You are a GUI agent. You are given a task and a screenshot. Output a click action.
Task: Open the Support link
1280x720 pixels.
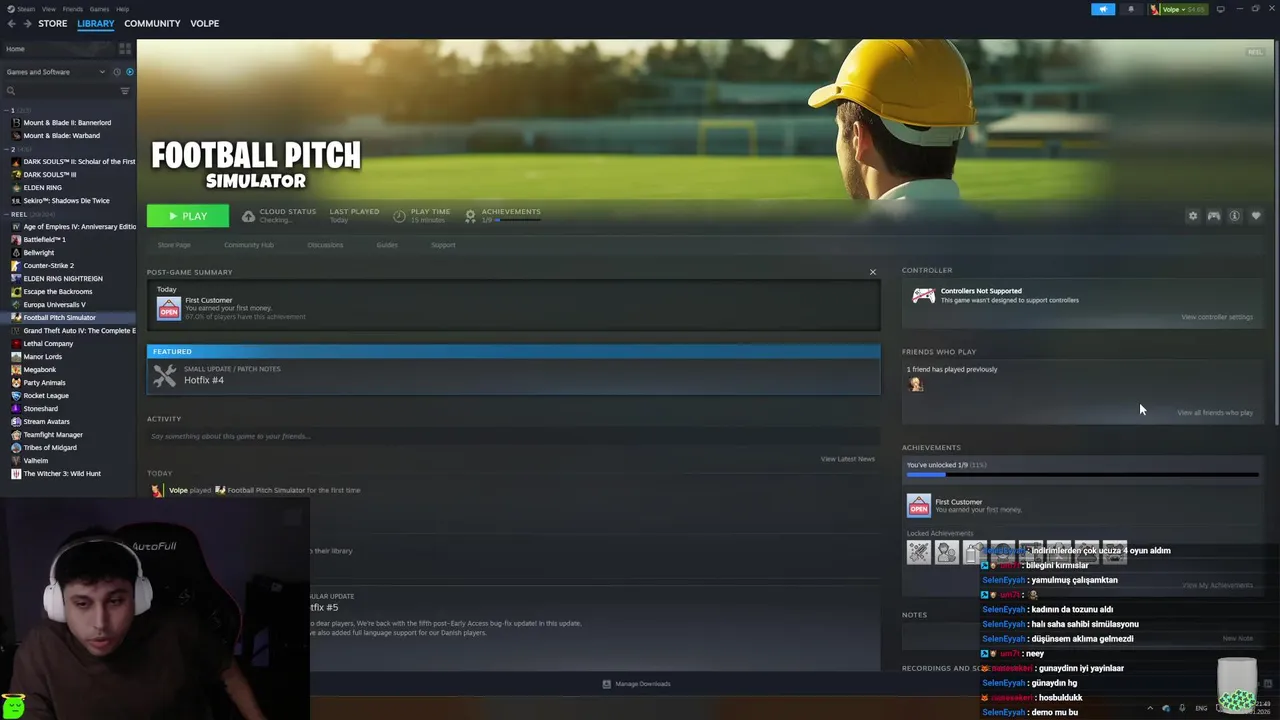point(443,245)
